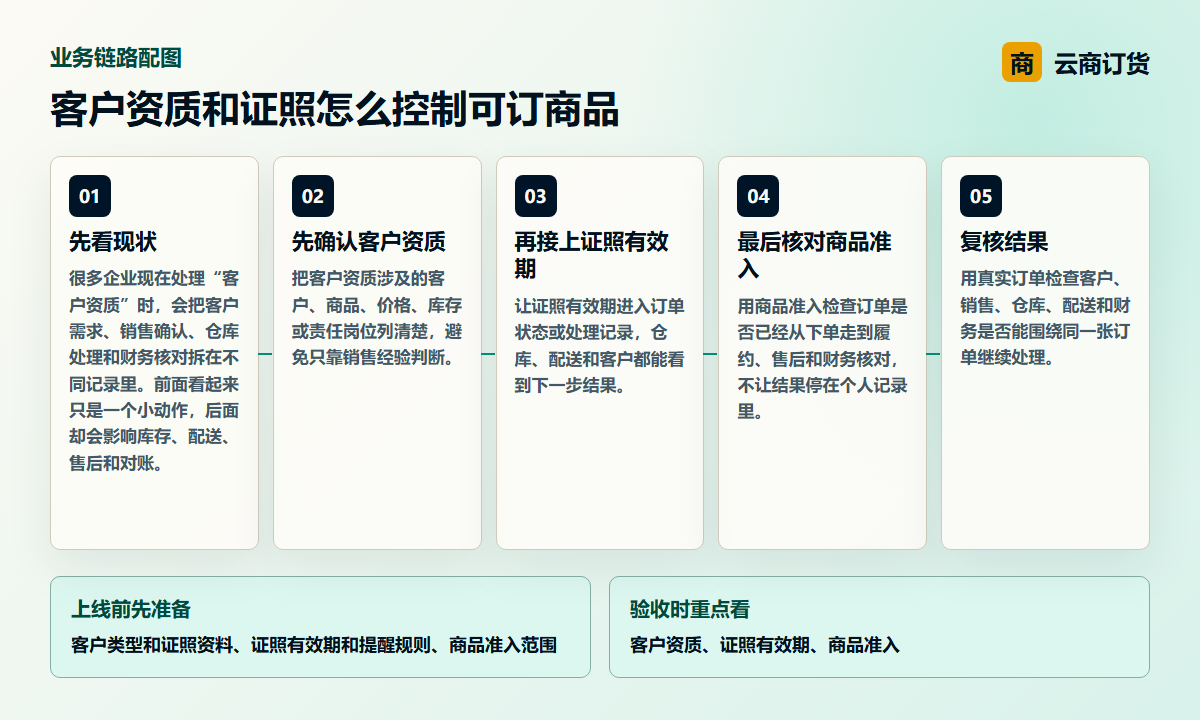The height and width of the screenshot is (720, 1200).
Task: Click the title 客户资质和证照怎么控制可订商品
Action: 335,110
